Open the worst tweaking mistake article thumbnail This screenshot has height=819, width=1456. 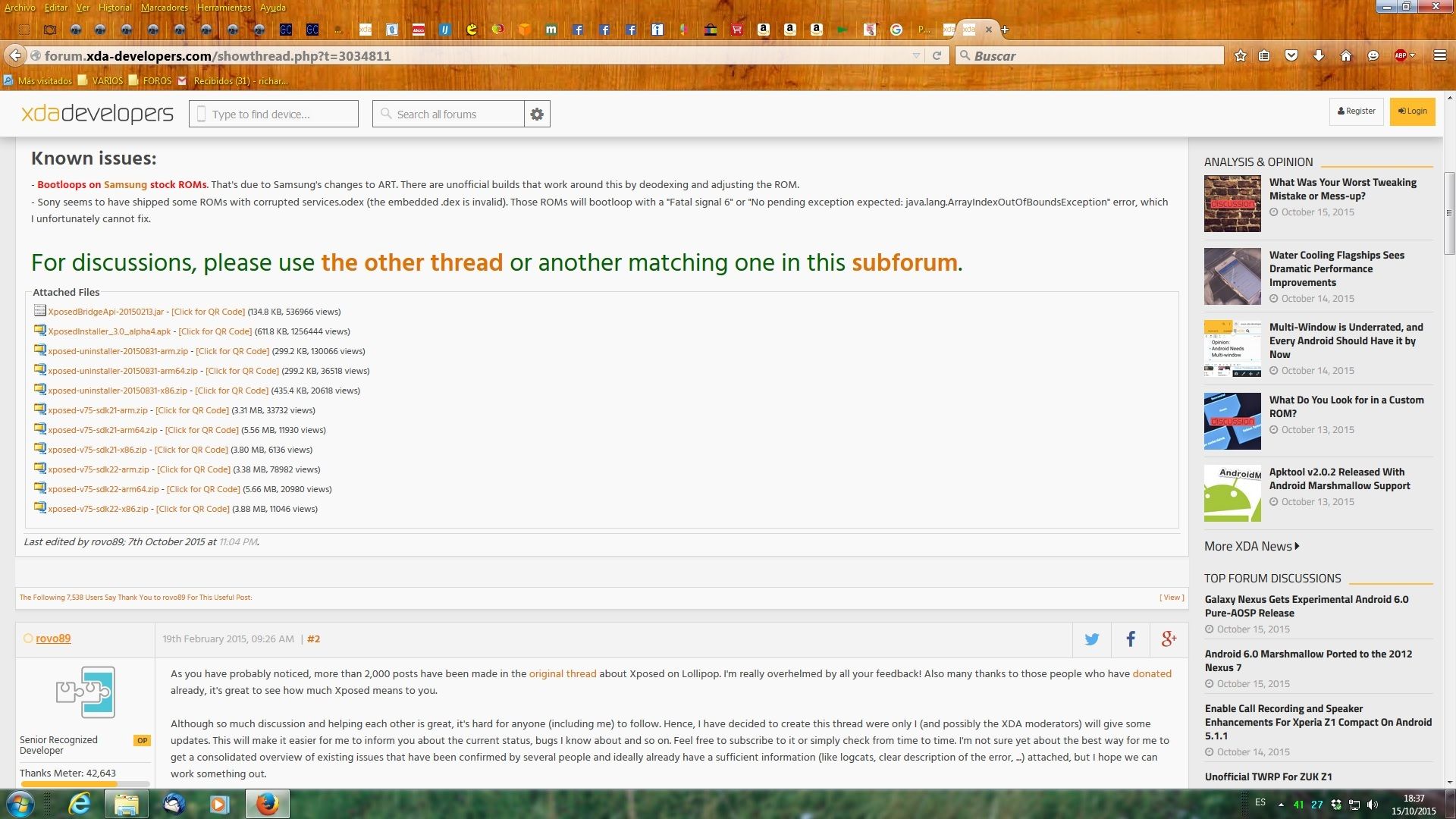click(x=1232, y=203)
